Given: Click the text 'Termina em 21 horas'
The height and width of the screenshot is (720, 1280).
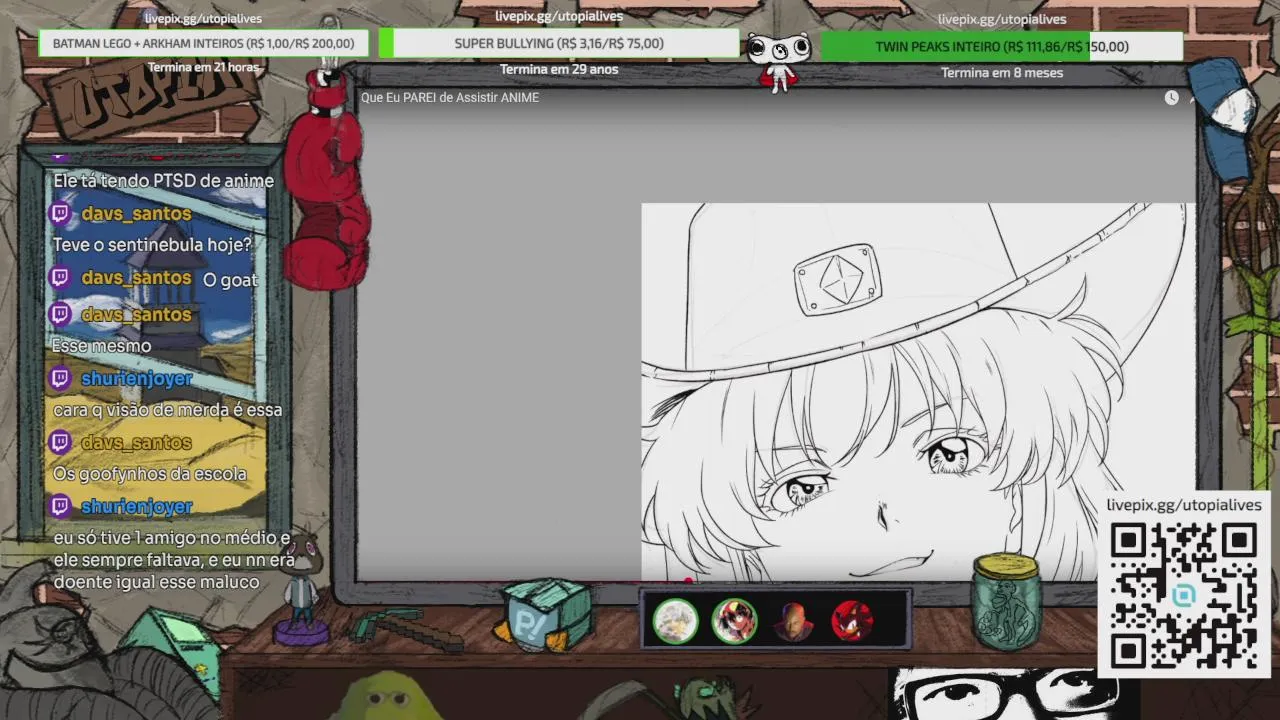Looking at the screenshot, I should pyautogui.click(x=203, y=67).
